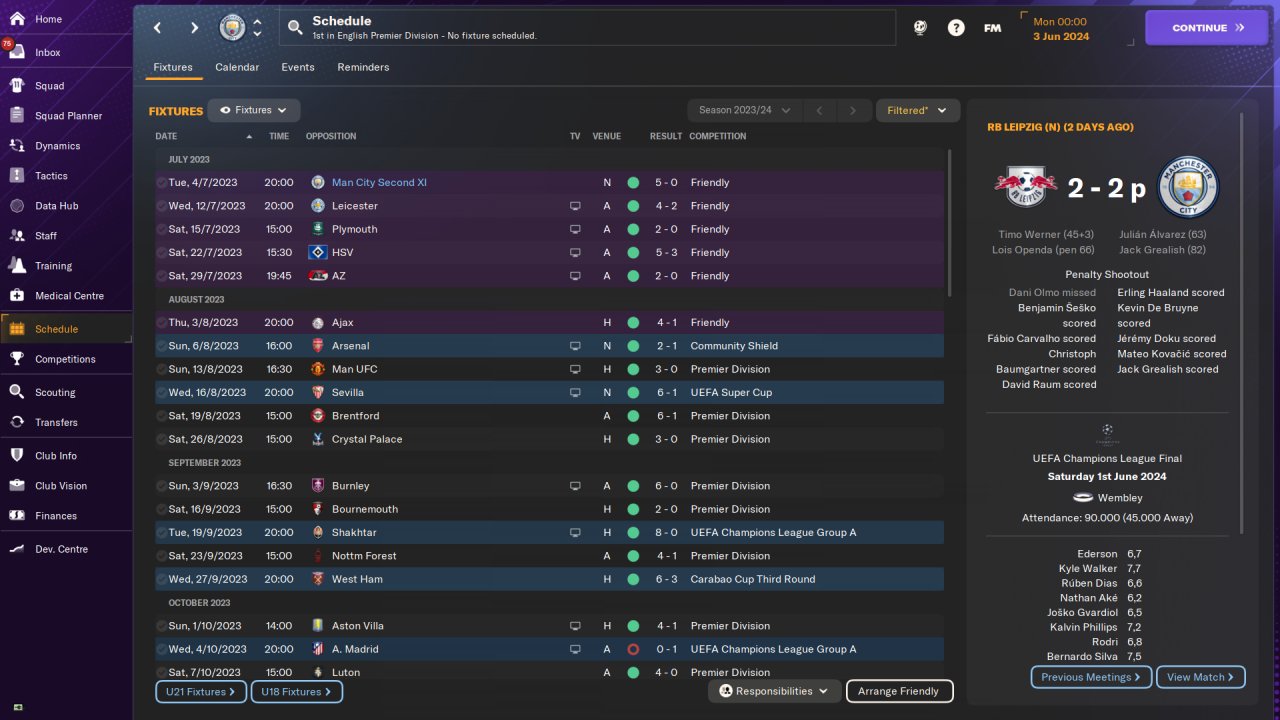Select the Leicester fixture row
This screenshot has width=1280, height=720.
point(549,206)
